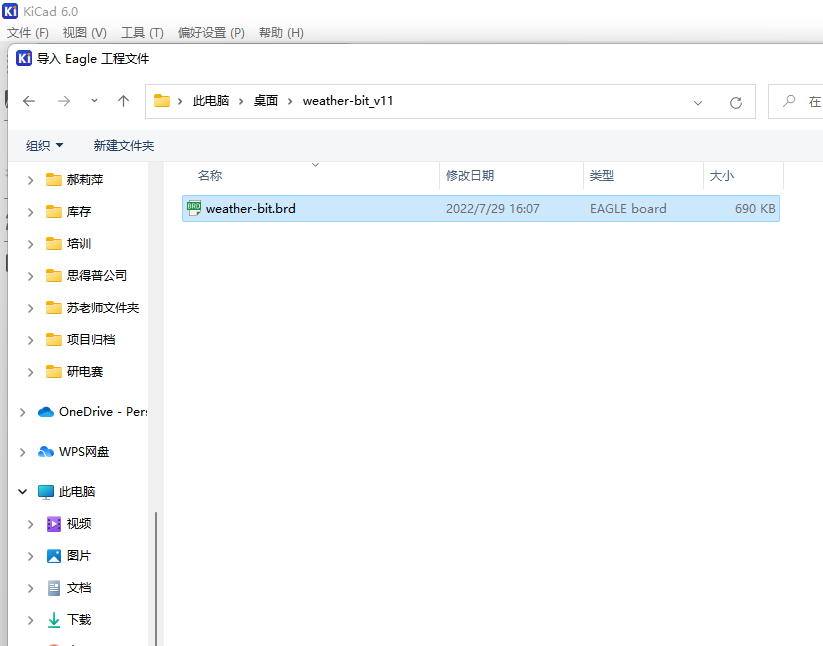Open the address bar history dropdown
This screenshot has width=823, height=646.
point(698,102)
